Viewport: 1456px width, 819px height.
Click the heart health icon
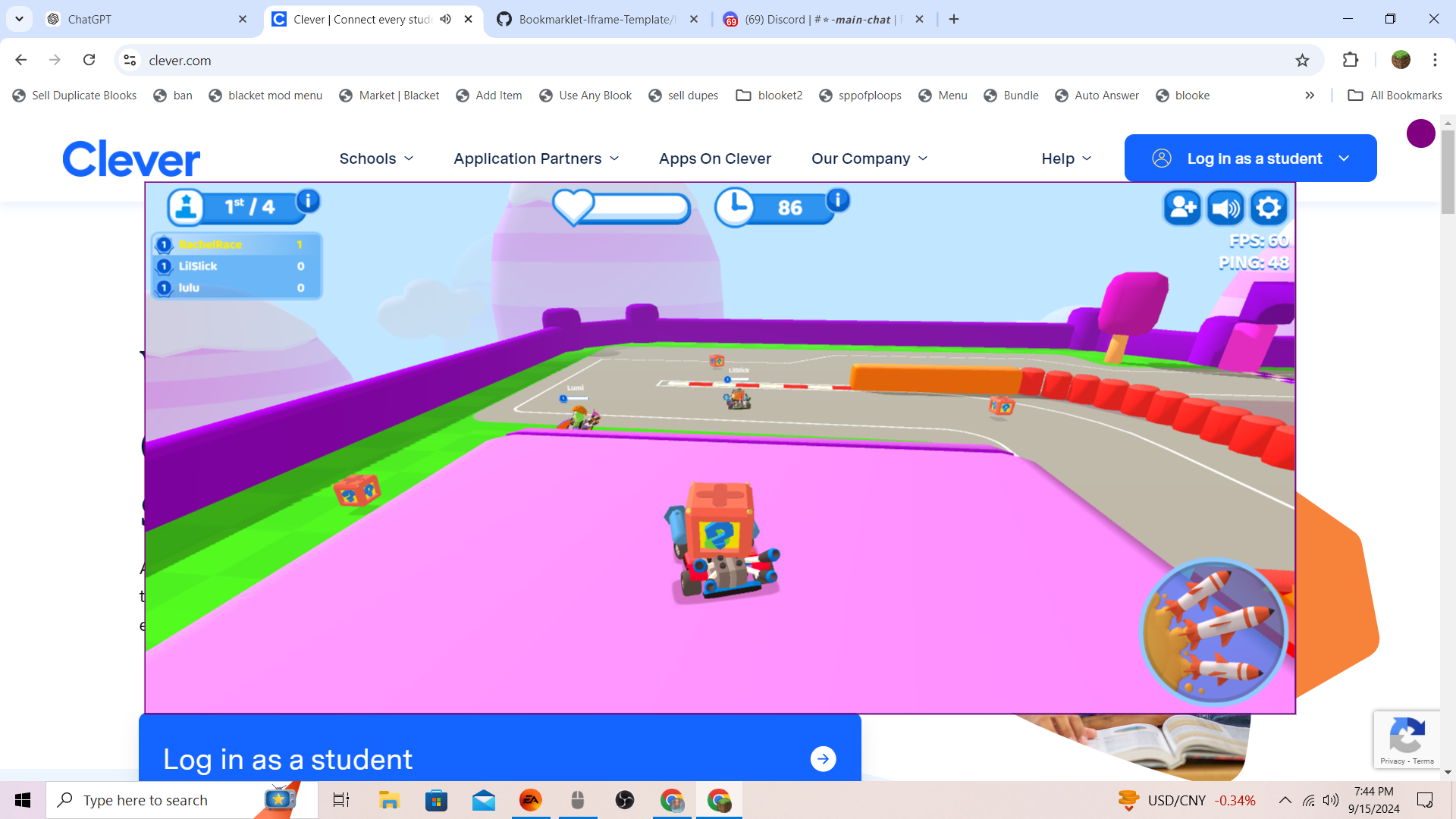[x=573, y=206]
